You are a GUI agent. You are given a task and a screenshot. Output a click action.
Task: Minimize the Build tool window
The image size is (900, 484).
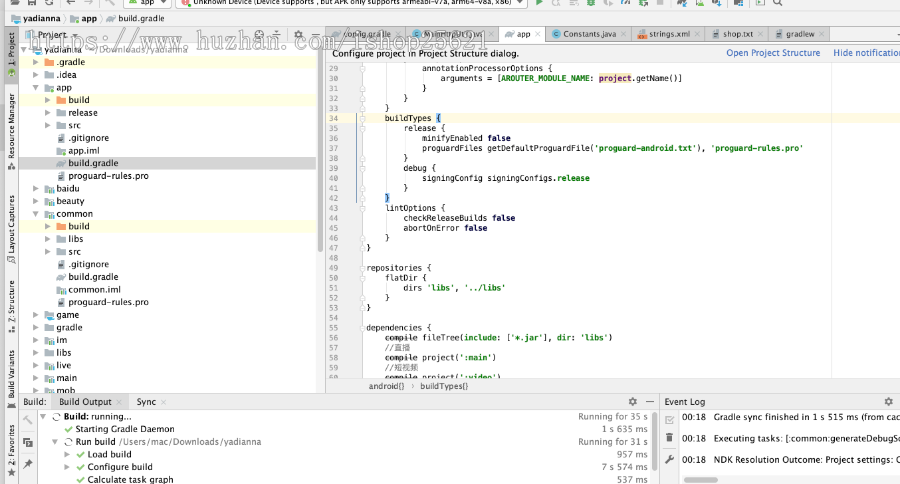649,401
